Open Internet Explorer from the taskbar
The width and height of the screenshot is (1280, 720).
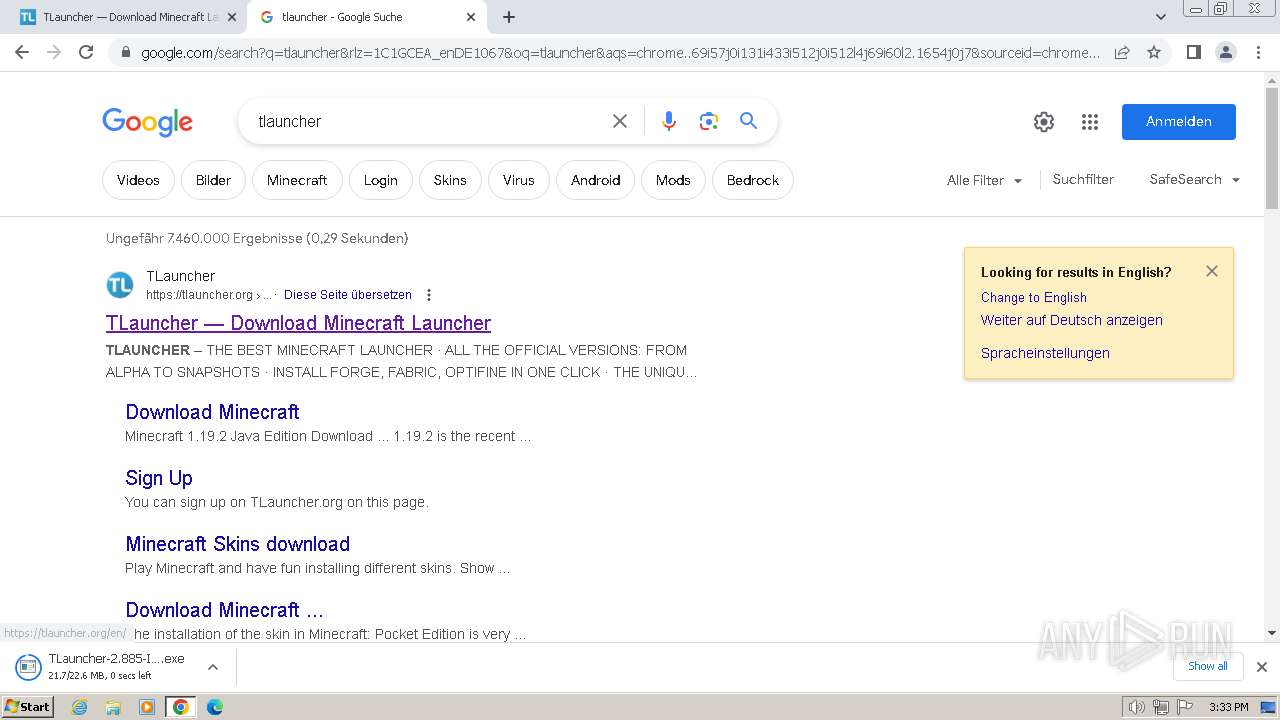click(80, 707)
